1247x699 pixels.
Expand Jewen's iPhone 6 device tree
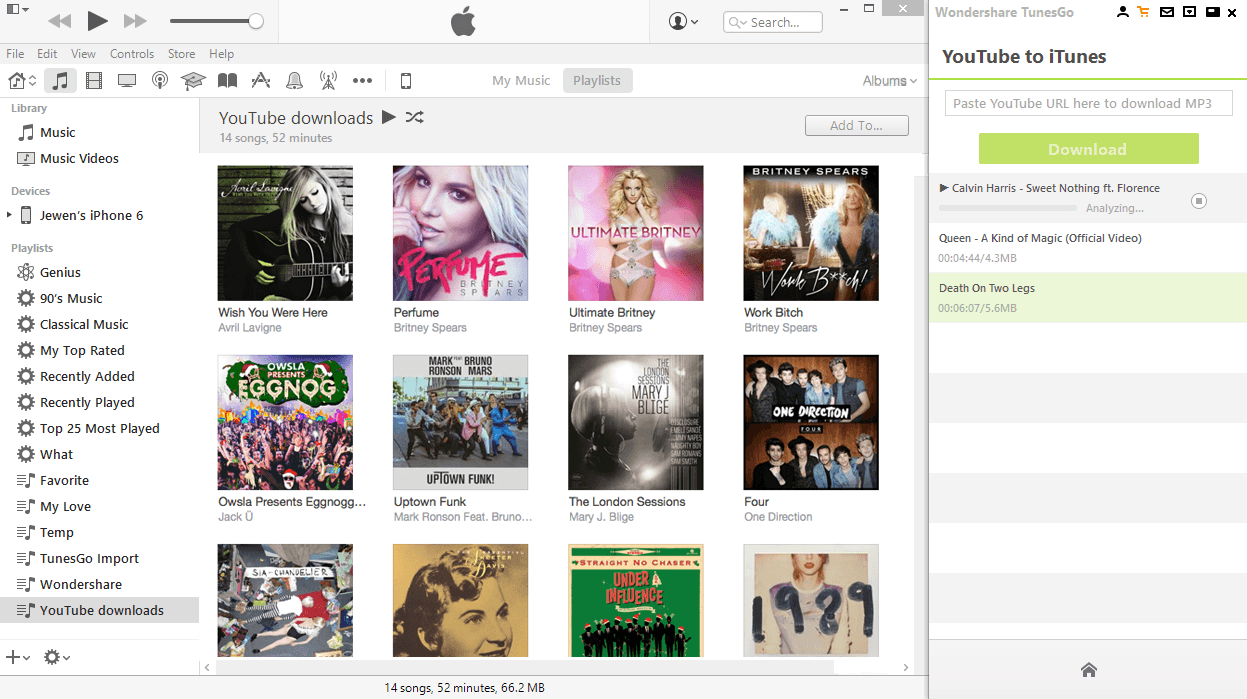[10, 215]
